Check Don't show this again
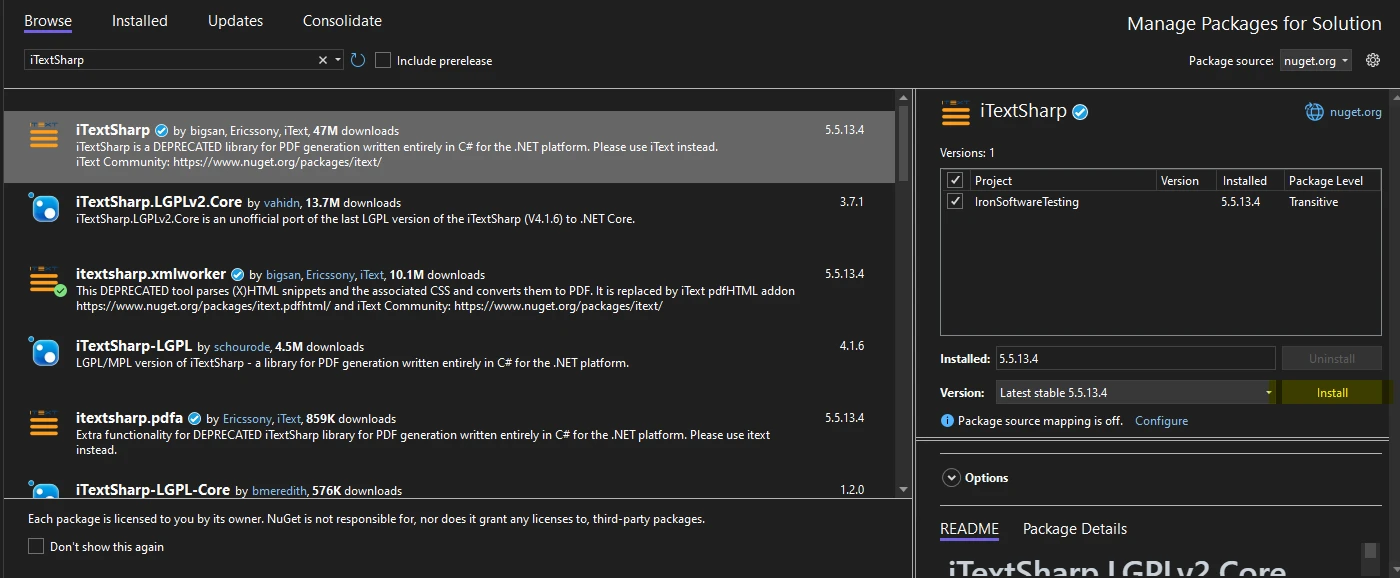 36,547
